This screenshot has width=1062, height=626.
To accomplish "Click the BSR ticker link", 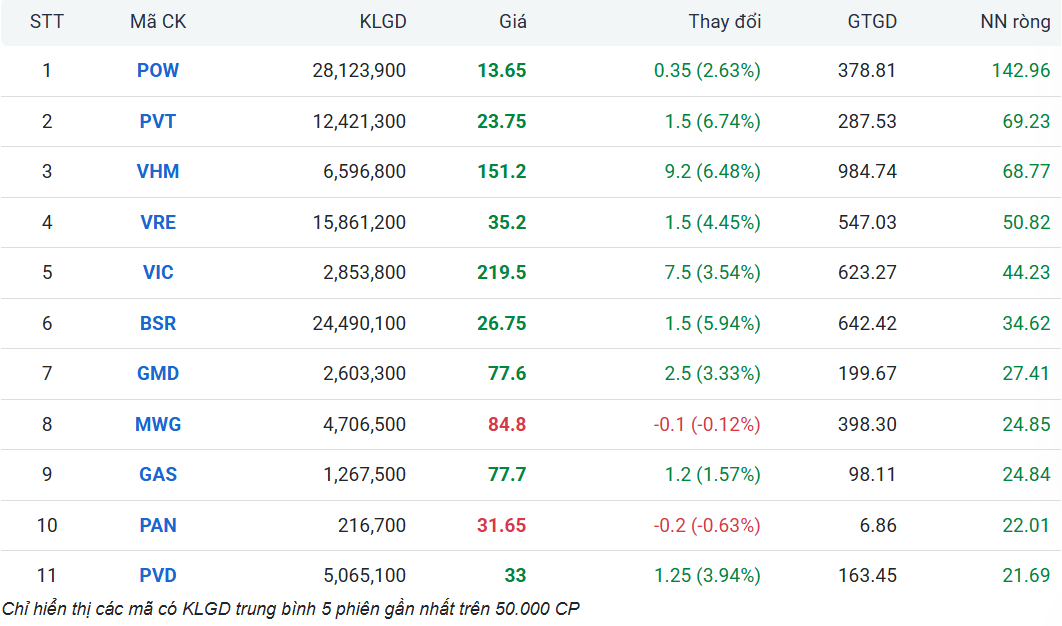I will [x=158, y=323].
